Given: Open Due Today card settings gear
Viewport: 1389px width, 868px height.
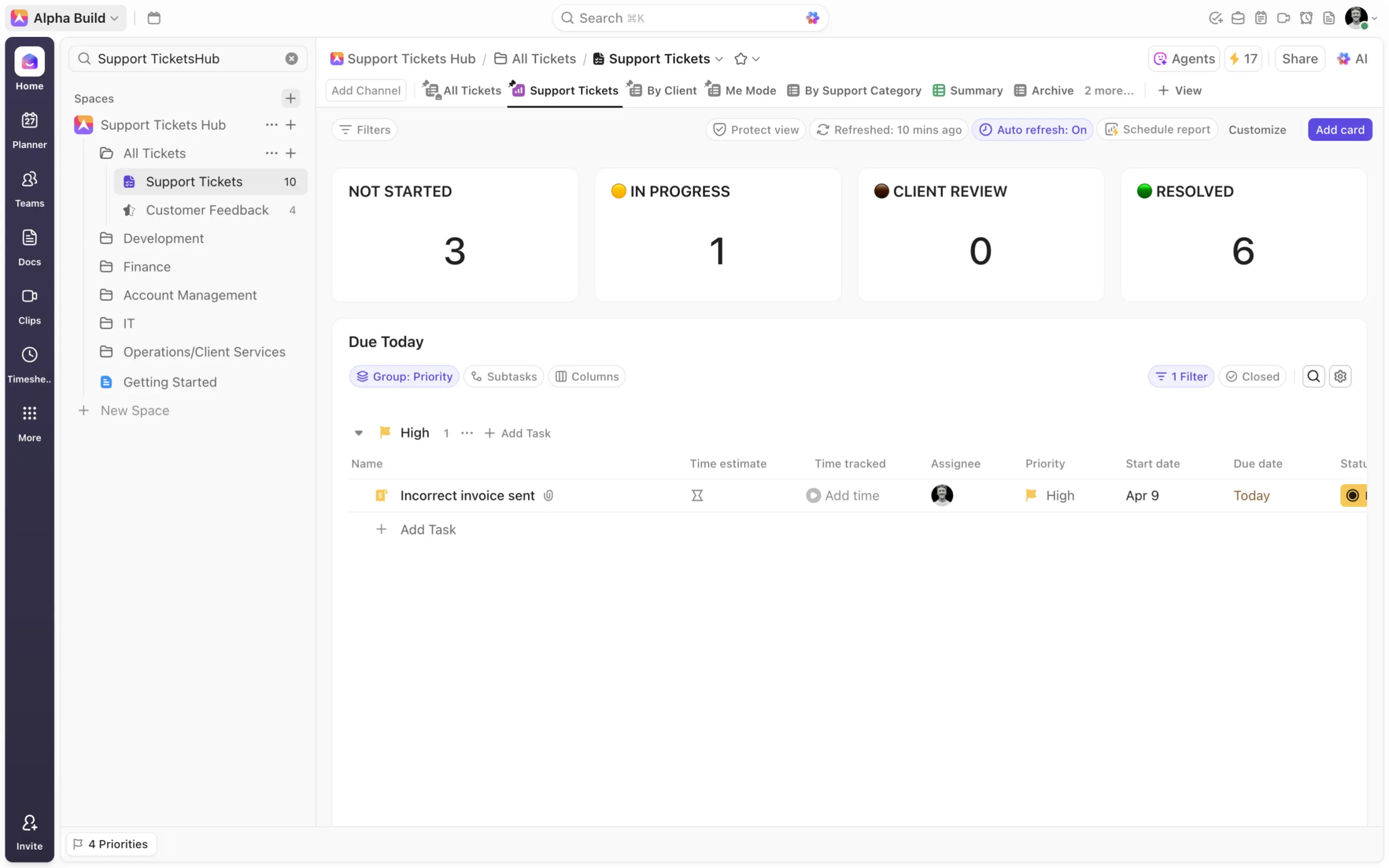Looking at the screenshot, I should pos(1340,376).
